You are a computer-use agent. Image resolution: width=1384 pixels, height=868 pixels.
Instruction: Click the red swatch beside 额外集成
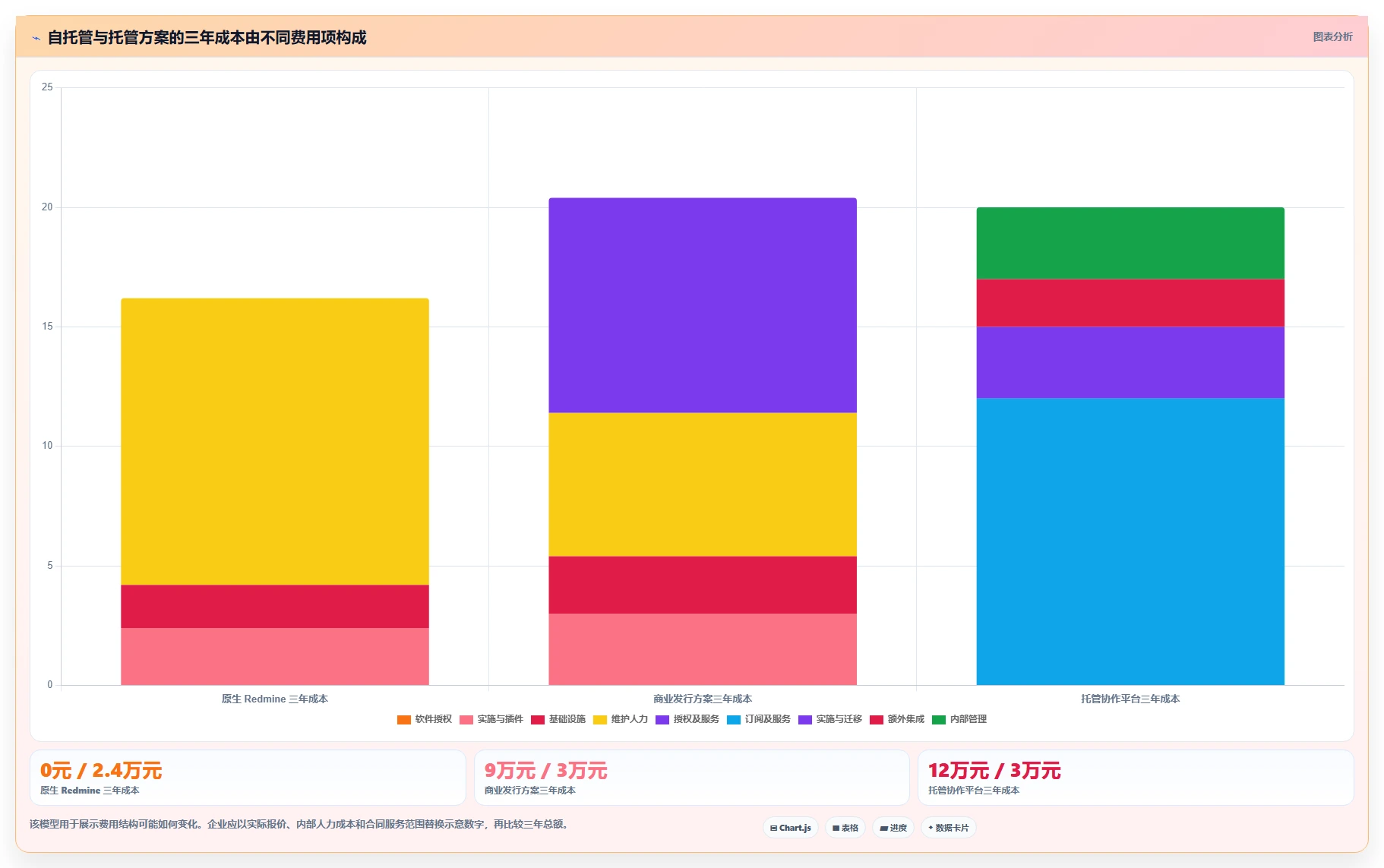(x=877, y=719)
